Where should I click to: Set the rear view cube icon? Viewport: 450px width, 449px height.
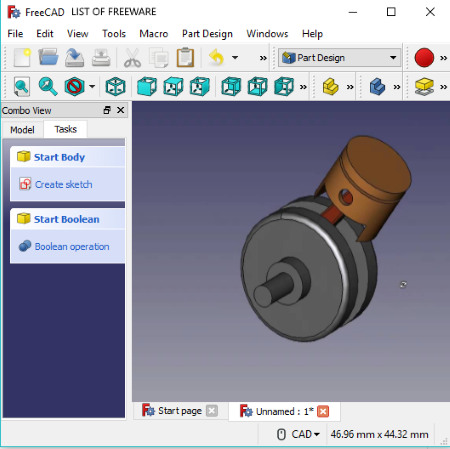pyautogui.click(x=231, y=87)
